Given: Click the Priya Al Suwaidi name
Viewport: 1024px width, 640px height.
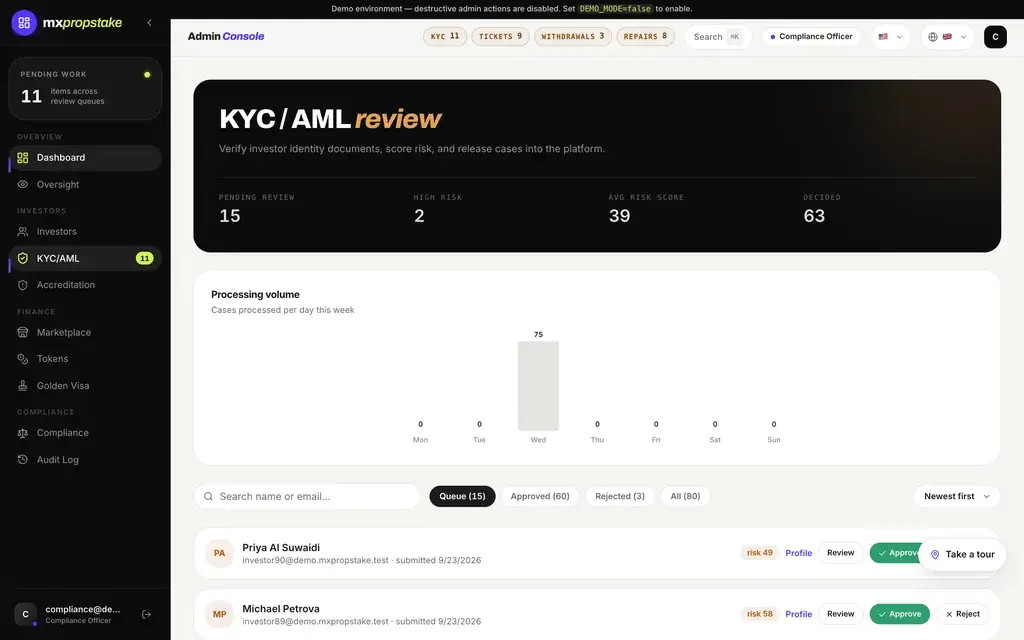Looking at the screenshot, I should click(x=281, y=547).
